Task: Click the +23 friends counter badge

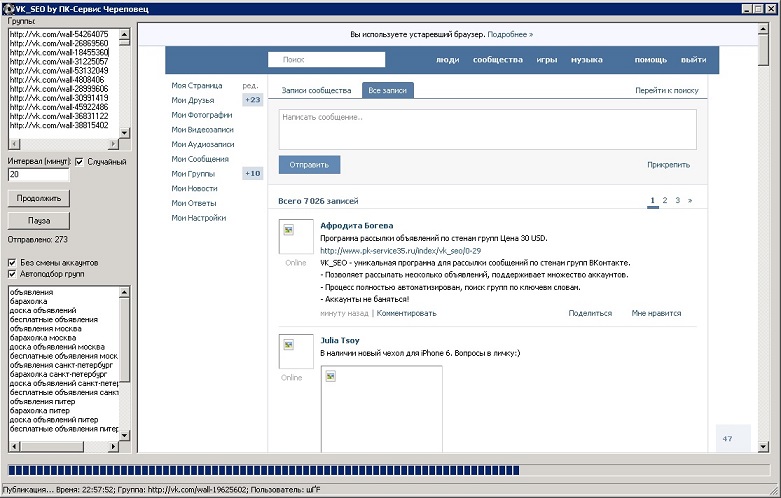Action: click(x=253, y=100)
